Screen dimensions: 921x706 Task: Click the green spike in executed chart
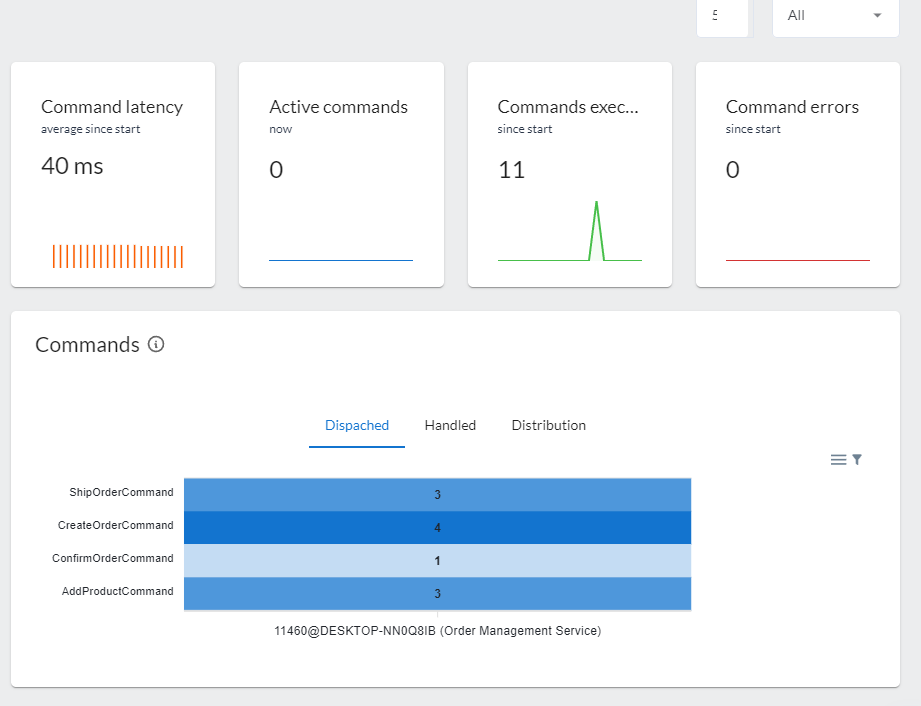(596, 230)
